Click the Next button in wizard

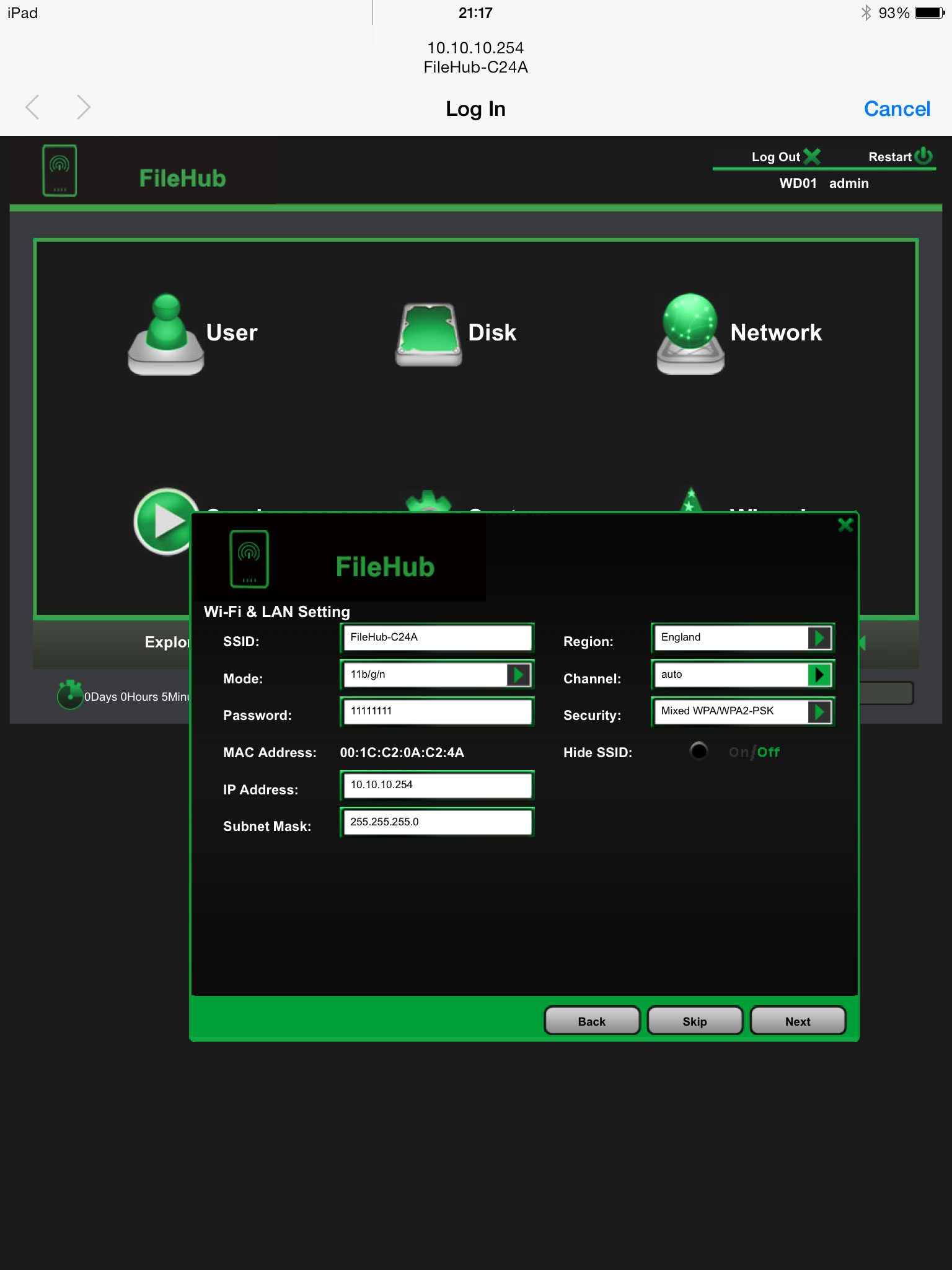798,1021
